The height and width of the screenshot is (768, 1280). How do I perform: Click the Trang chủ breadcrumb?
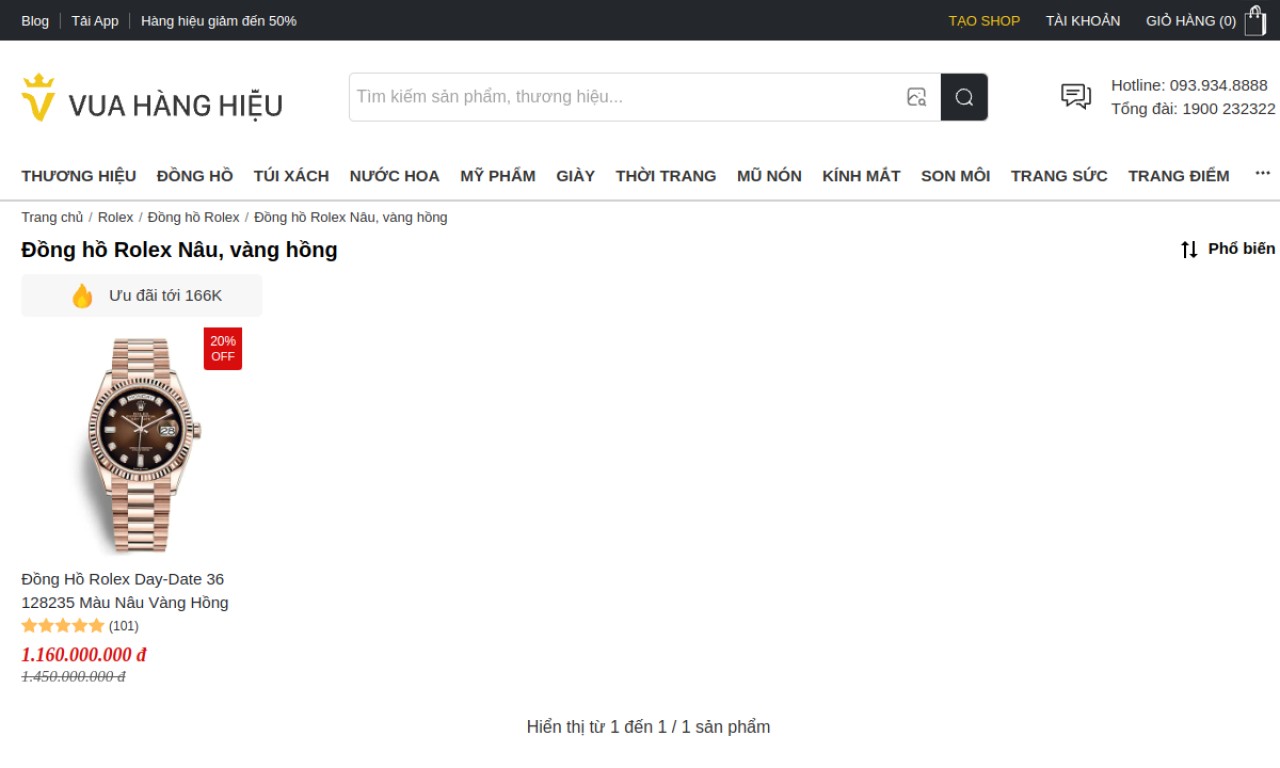pos(52,217)
